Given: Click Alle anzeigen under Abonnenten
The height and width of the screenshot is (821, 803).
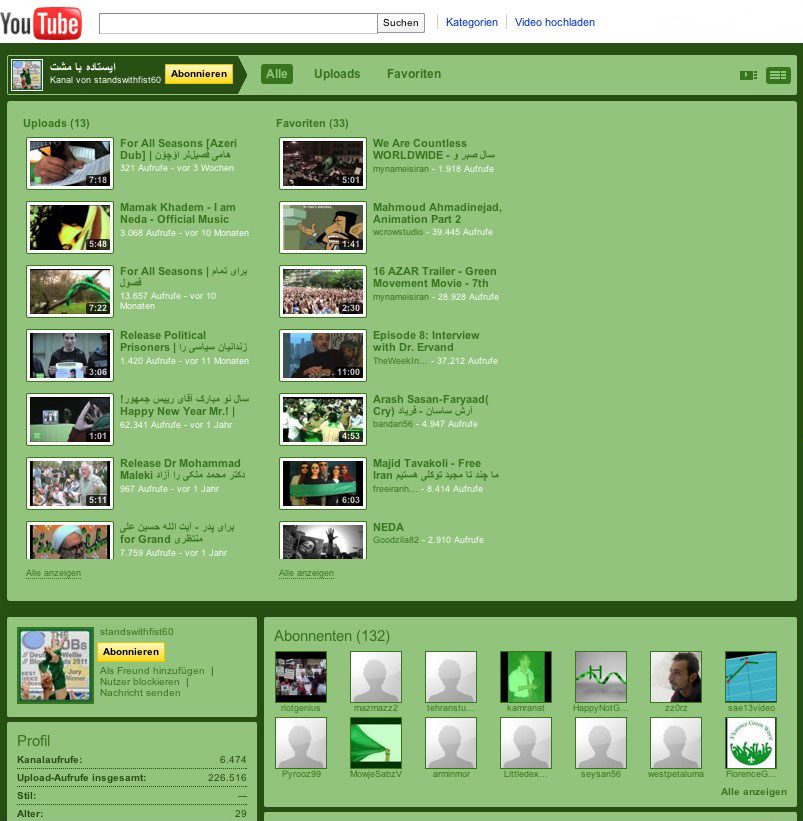Looking at the screenshot, I should click(752, 791).
